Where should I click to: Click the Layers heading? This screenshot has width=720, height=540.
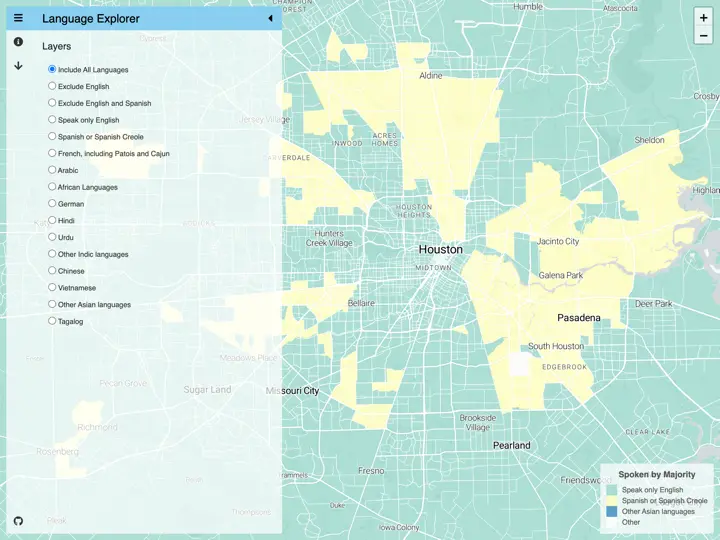[x=56, y=46]
